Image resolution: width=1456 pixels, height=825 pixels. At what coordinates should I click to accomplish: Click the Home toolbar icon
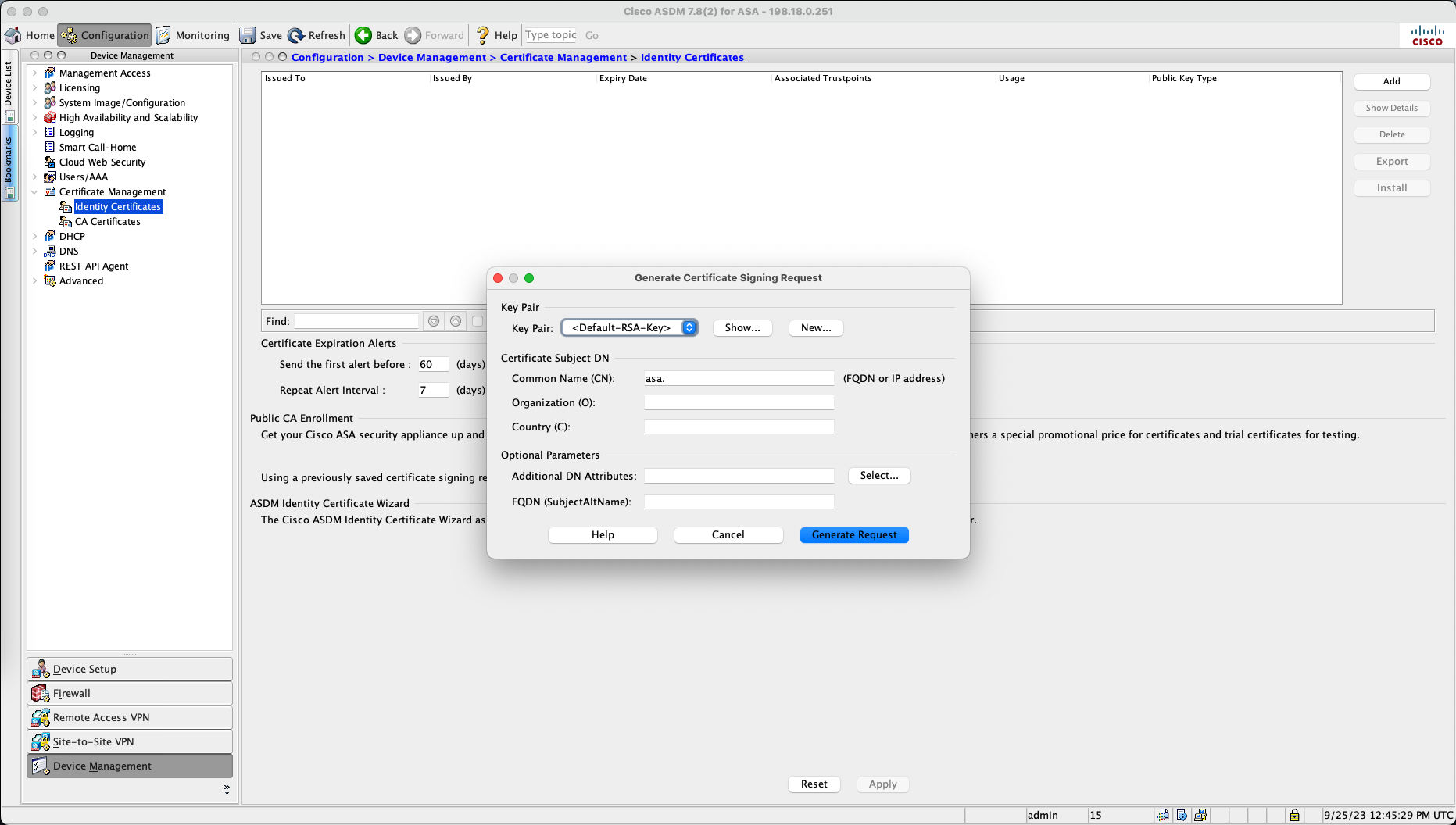coord(13,35)
